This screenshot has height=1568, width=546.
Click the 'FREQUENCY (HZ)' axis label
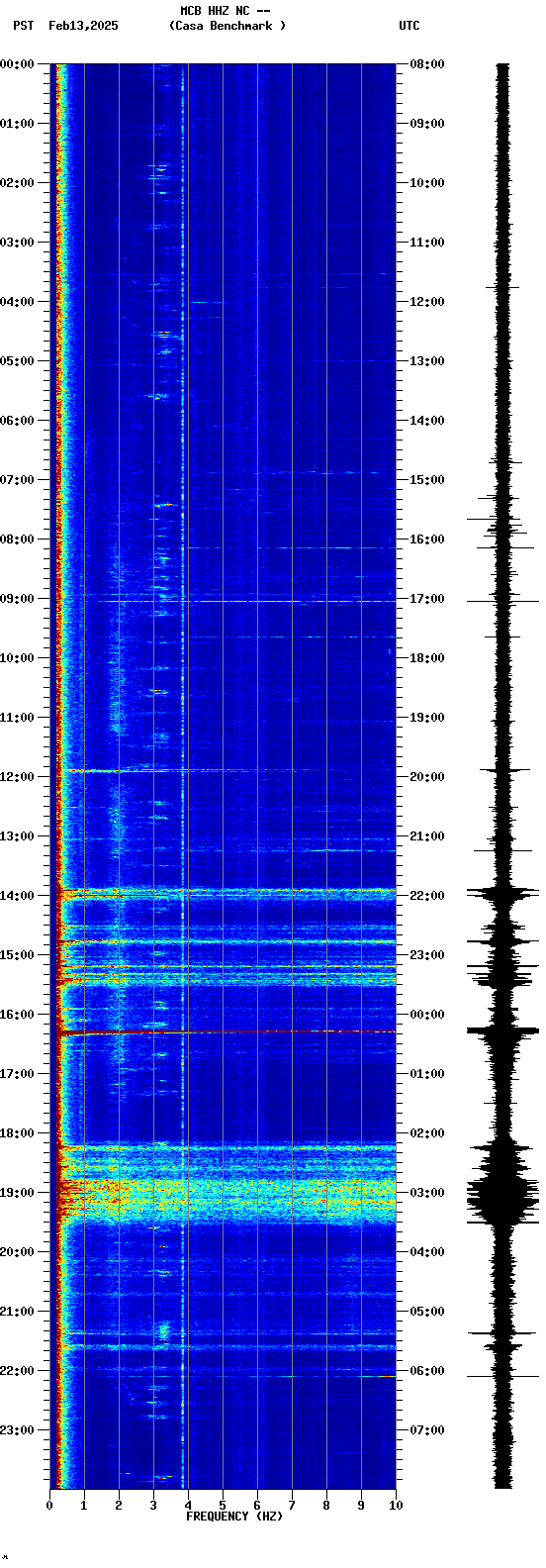pos(234,1517)
